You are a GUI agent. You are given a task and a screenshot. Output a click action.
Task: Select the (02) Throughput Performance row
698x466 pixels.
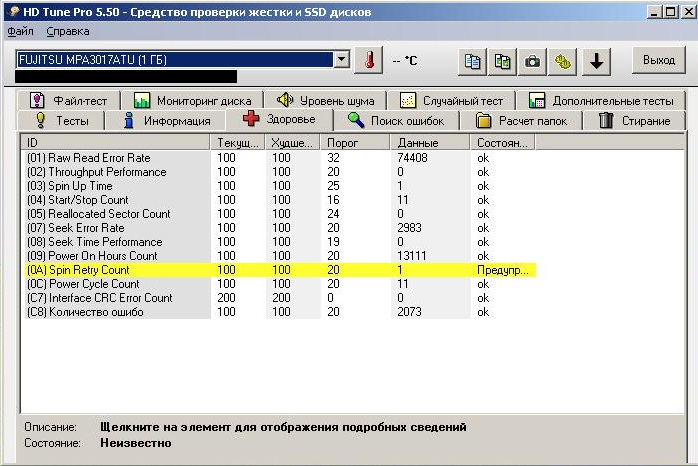[279, 172]
